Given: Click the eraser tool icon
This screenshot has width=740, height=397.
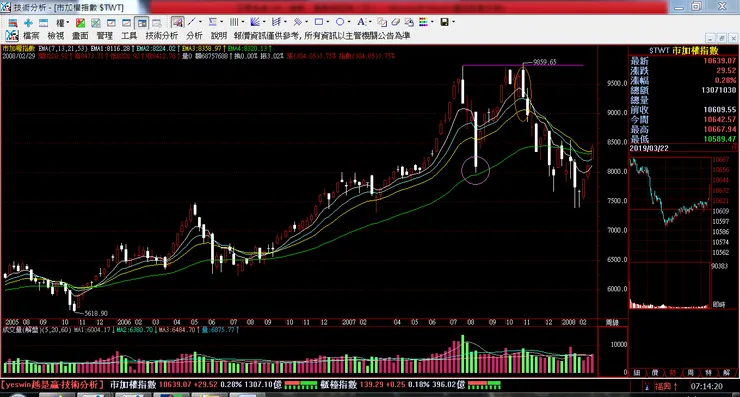Looking at the screenshot, I should 395,22.
